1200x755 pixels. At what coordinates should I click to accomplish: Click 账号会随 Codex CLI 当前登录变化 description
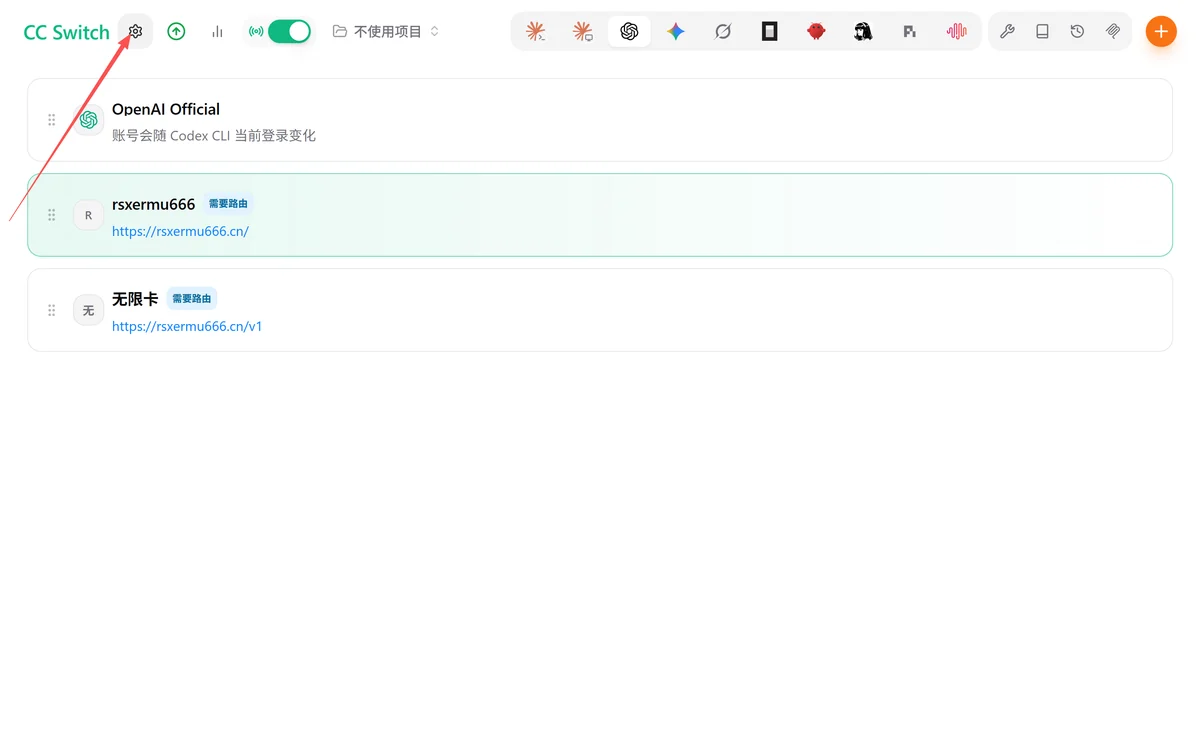(214, 135)
